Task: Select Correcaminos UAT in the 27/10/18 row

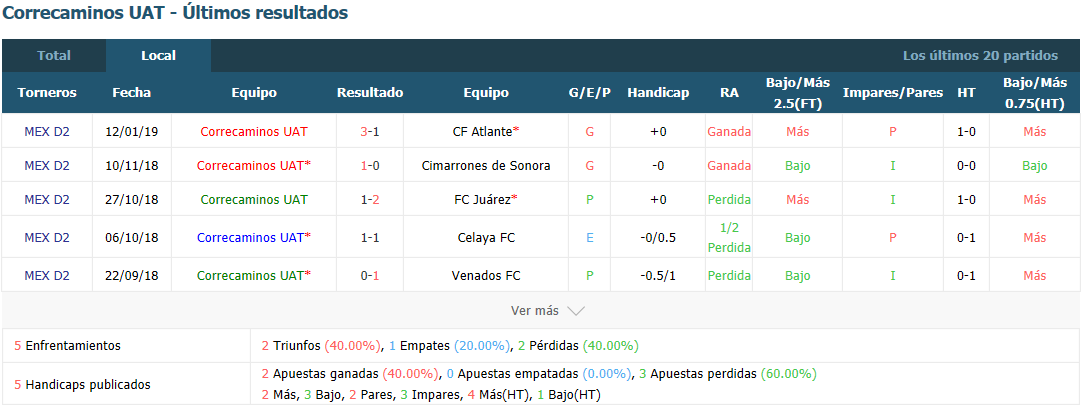Action: (x=254, y=200)
